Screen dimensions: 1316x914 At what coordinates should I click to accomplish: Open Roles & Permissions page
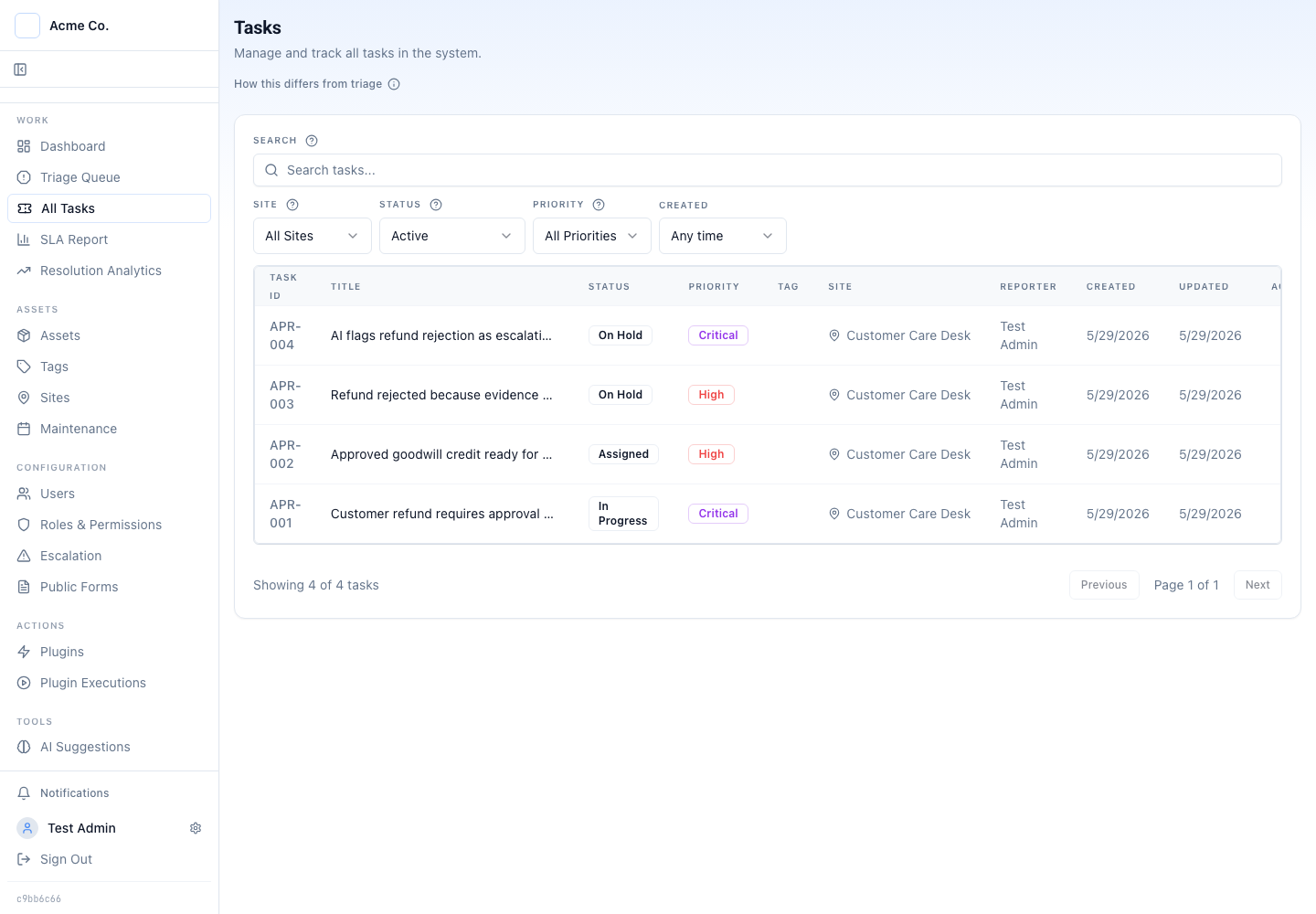[x=109, y=525]
